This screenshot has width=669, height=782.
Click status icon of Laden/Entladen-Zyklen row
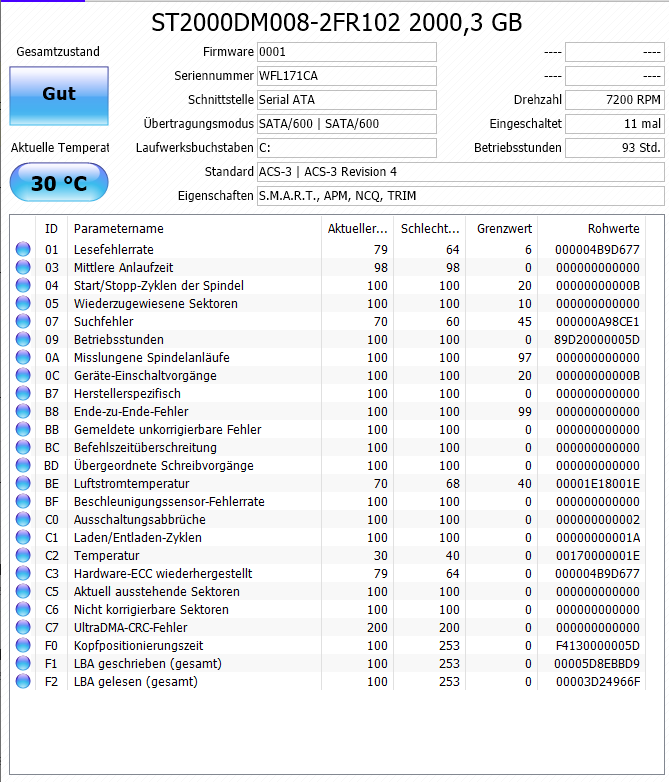[x=23, y=536]
